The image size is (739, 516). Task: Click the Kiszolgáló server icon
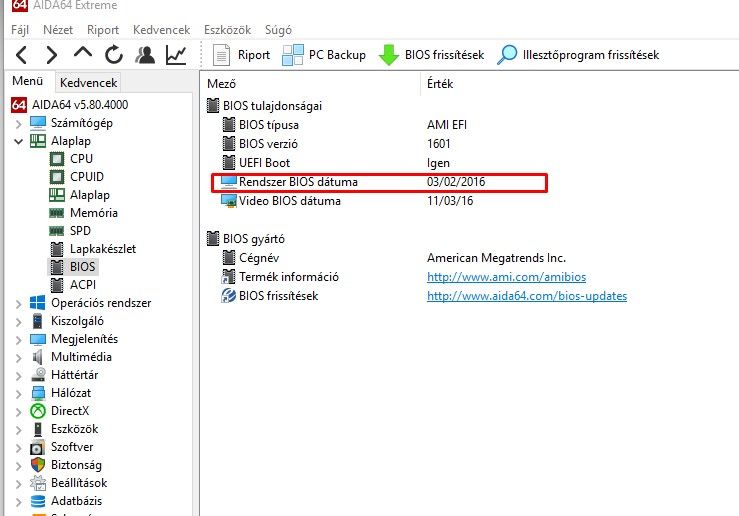pyautogui.click(x=38, y=321)
